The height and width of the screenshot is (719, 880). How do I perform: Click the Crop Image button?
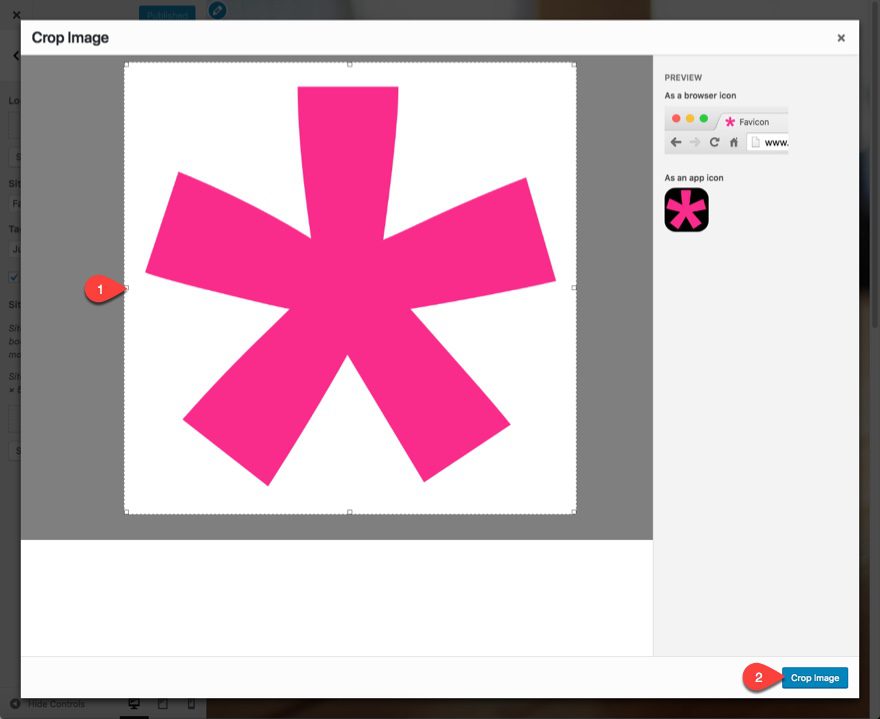(814, 678)
